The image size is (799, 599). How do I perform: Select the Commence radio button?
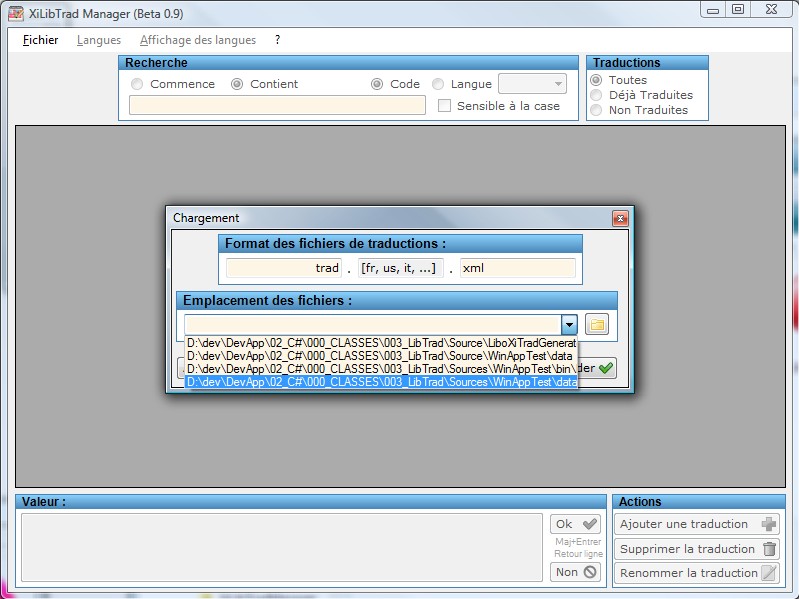tap(137, 84)
